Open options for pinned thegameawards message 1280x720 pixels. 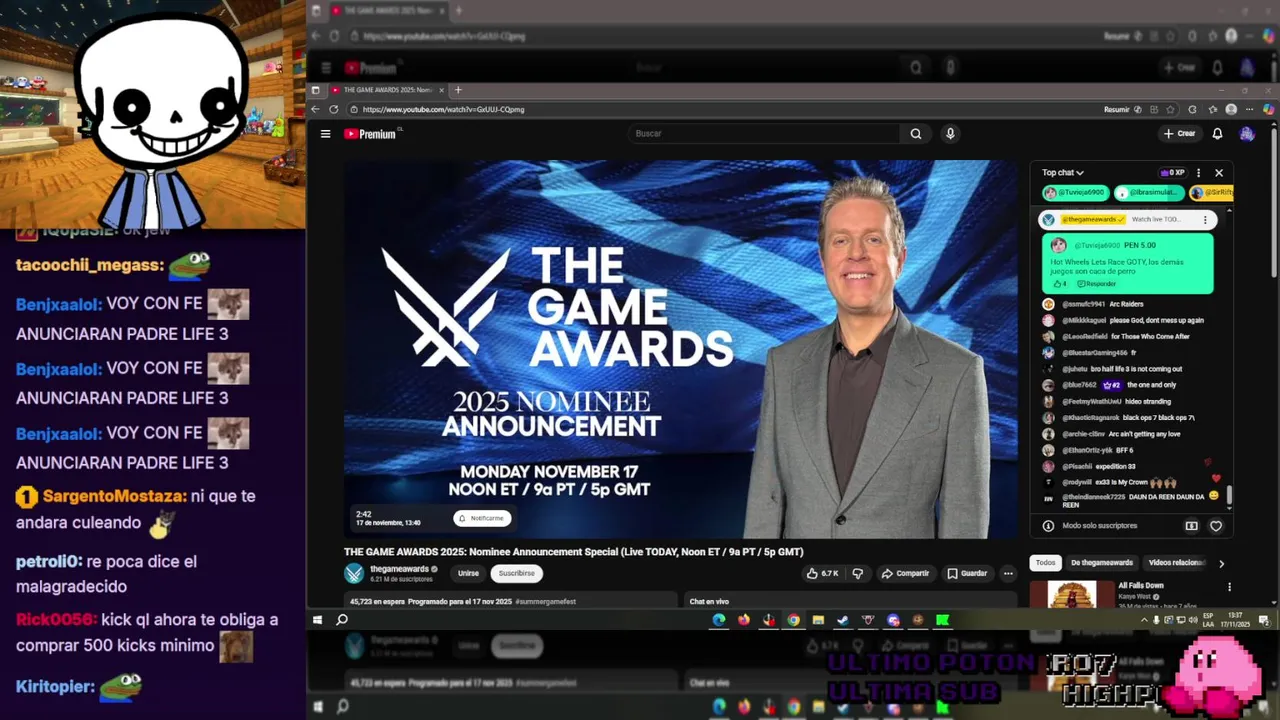(1205, 219)
